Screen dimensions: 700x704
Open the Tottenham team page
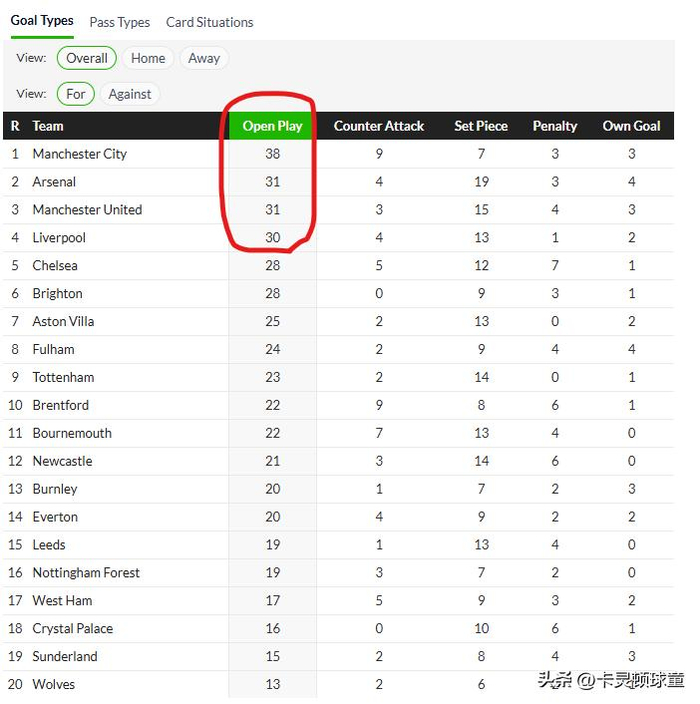click(x=63, y=377)
